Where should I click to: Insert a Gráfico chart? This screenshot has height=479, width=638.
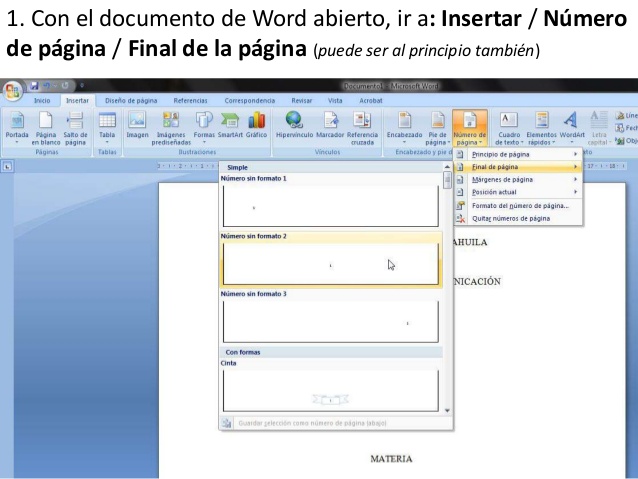pos(256,125)
